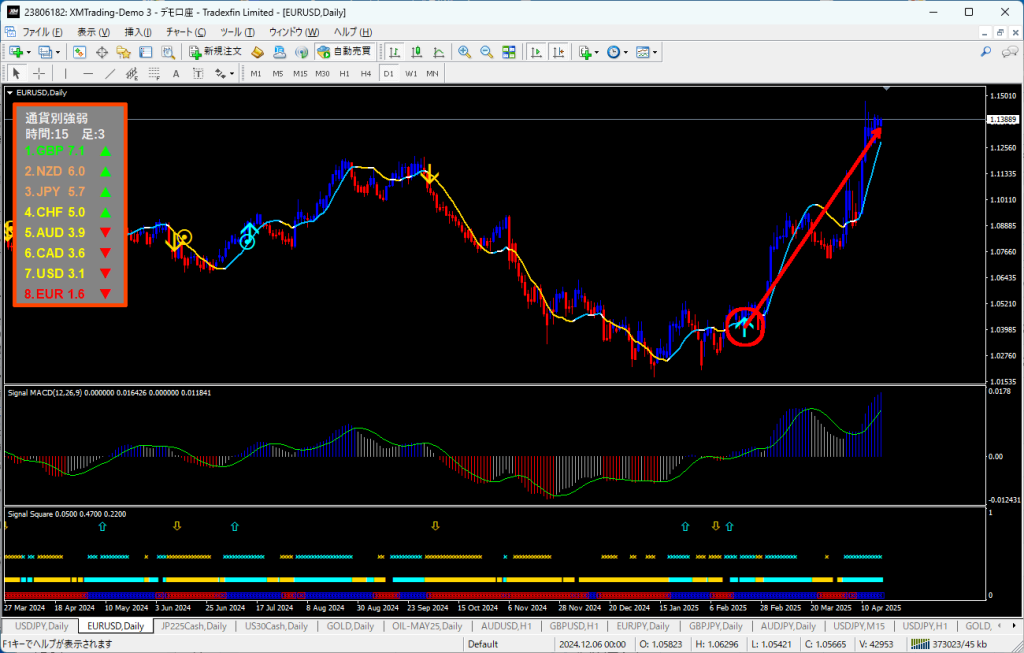Select the text 'A' drawing tool
The height and width of the screenshot is (653, 1024).
[x=176, y=73]
